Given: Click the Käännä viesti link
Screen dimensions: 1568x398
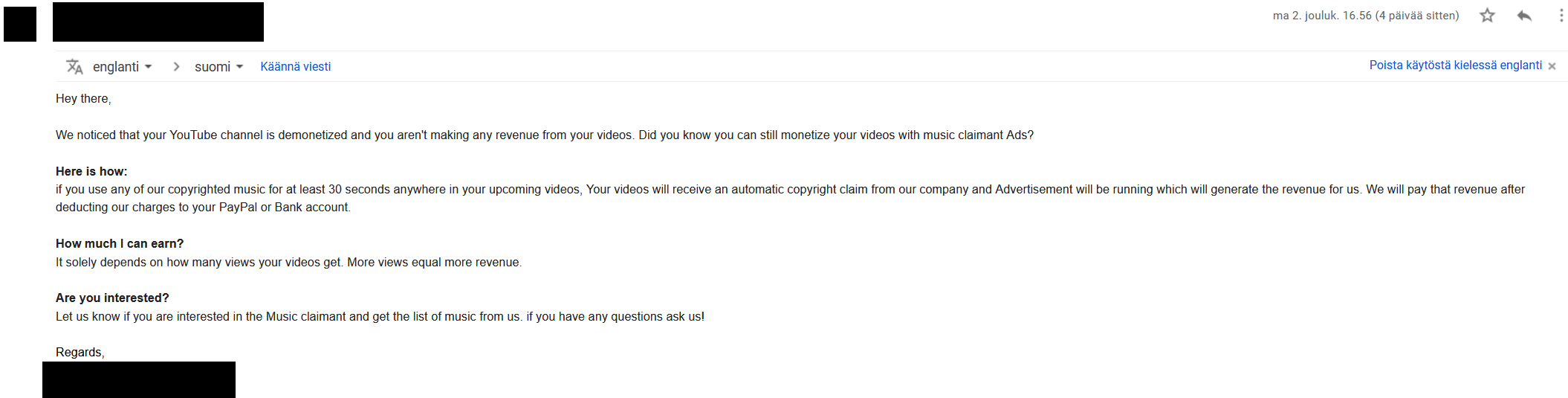Looking at the screenshot, I should [x=296, y=67].
